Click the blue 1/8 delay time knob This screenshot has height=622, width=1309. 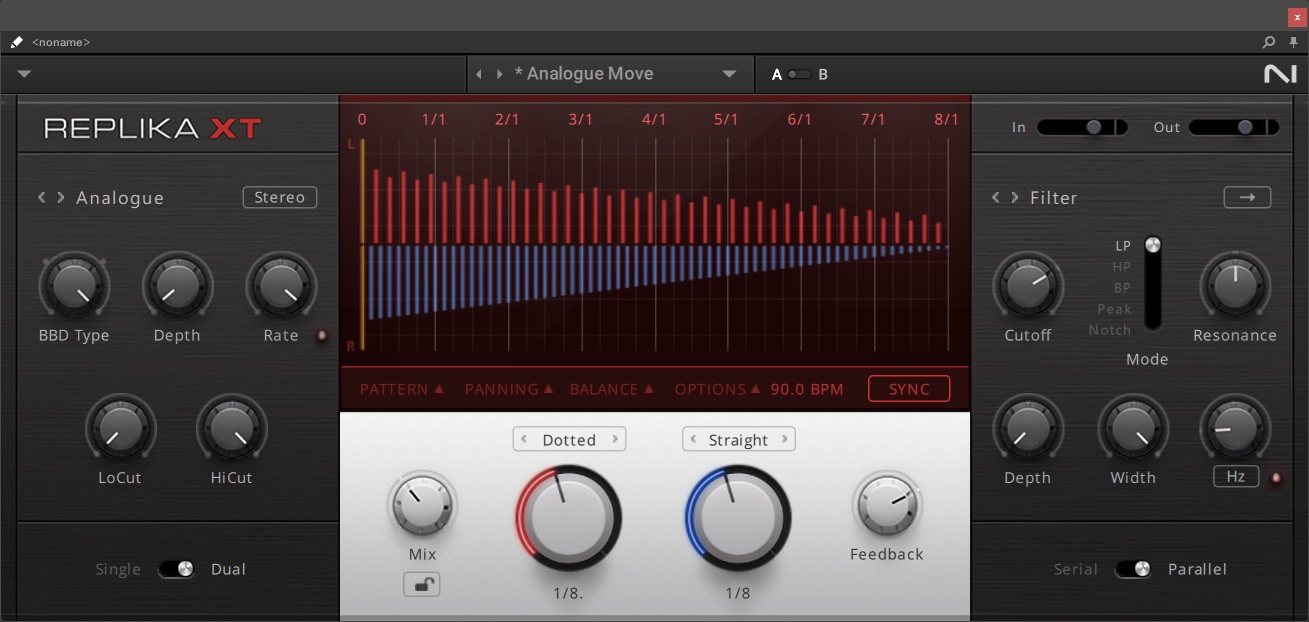(x=738, y=518)
